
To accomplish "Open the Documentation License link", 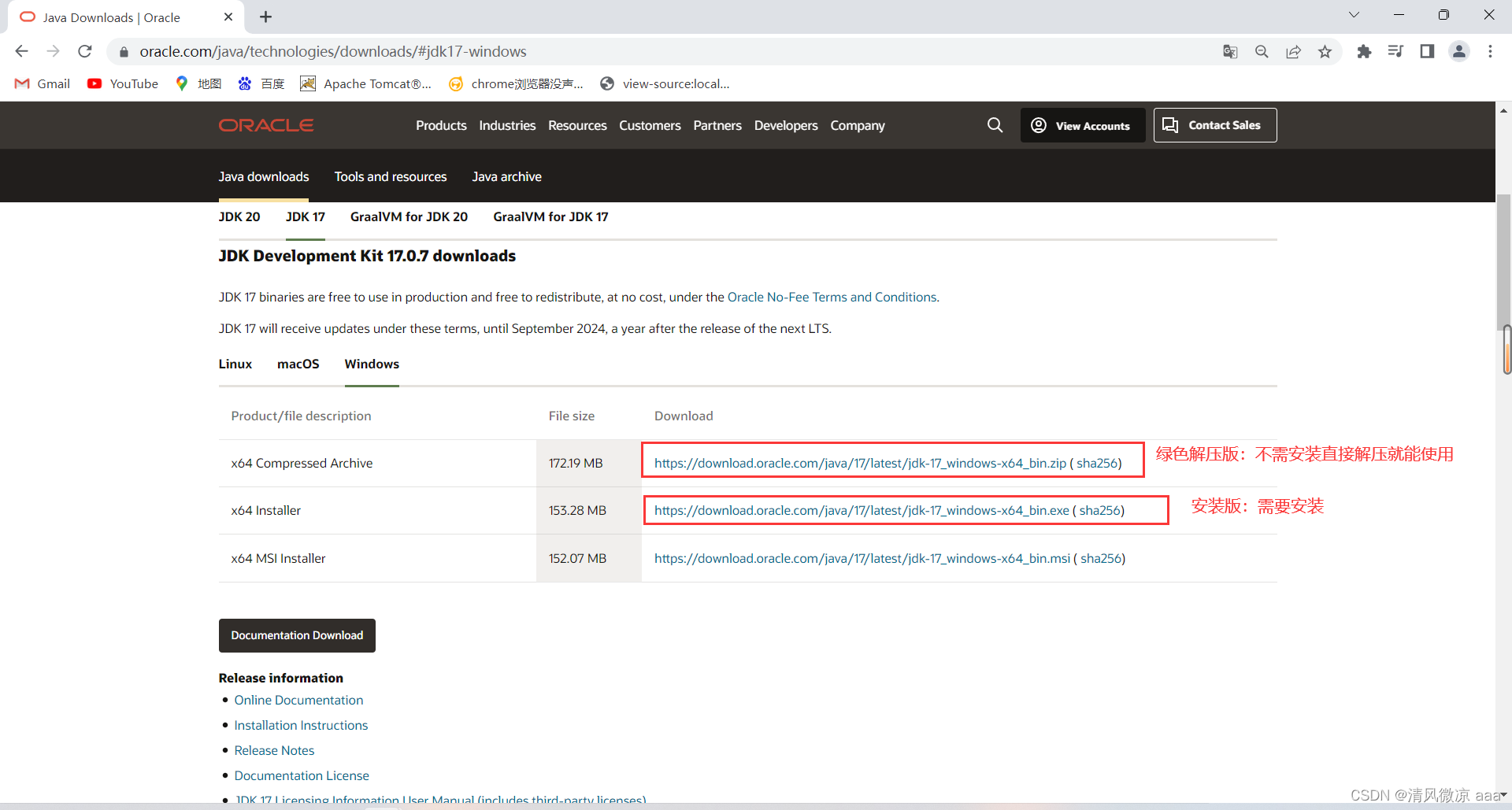I will pyautogui.click(x=302, y=775).
